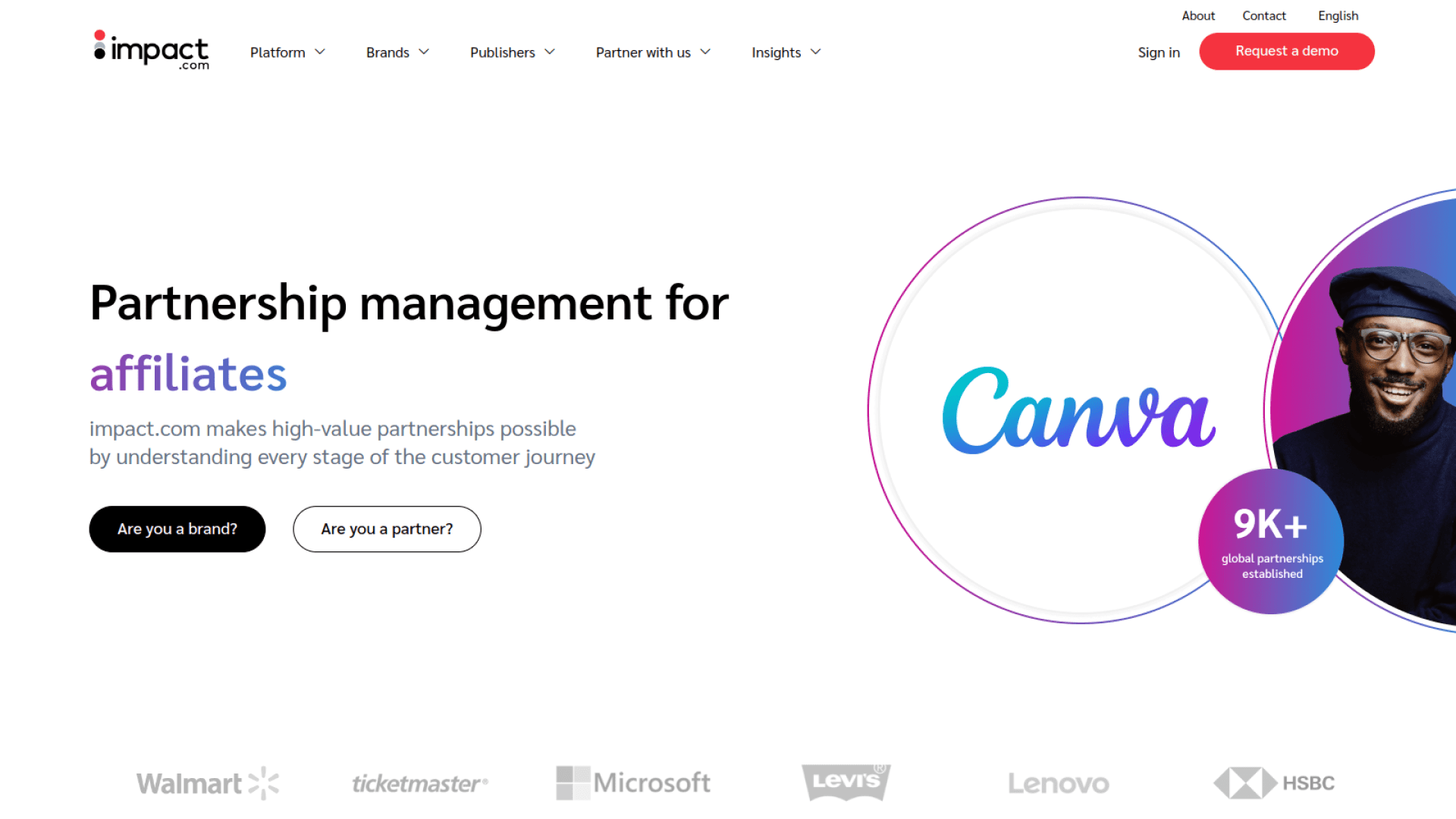
Task: Click the Sign in link
Action: click(x=1158, y=52)
